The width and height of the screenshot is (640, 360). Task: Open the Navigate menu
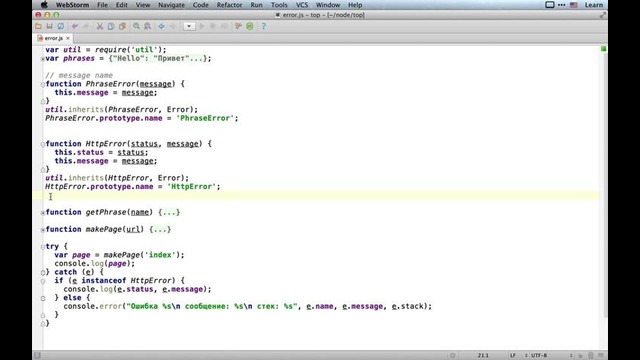[x=171, y=5]
